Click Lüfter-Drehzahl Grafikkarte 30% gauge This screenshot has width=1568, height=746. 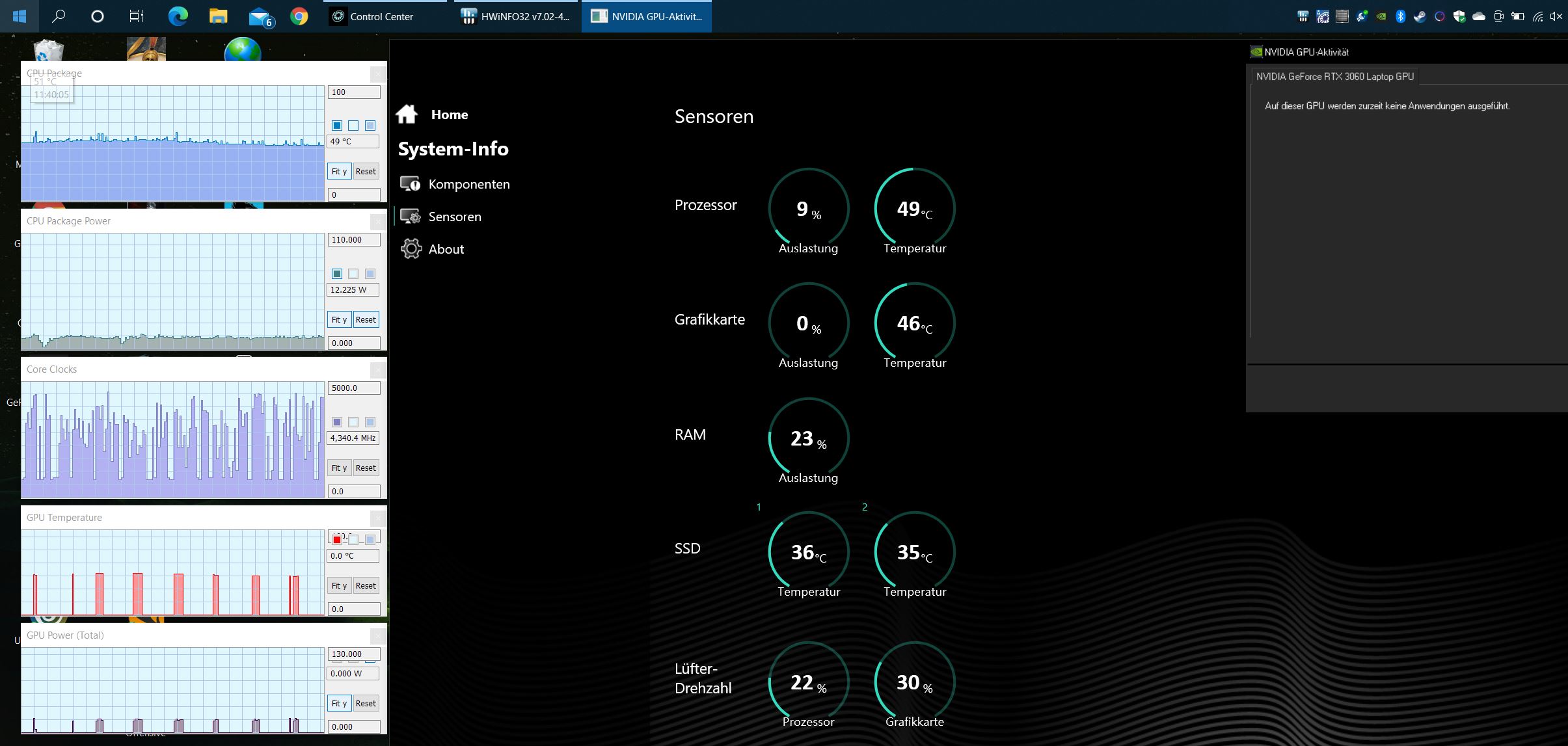[x=915, y=682]
